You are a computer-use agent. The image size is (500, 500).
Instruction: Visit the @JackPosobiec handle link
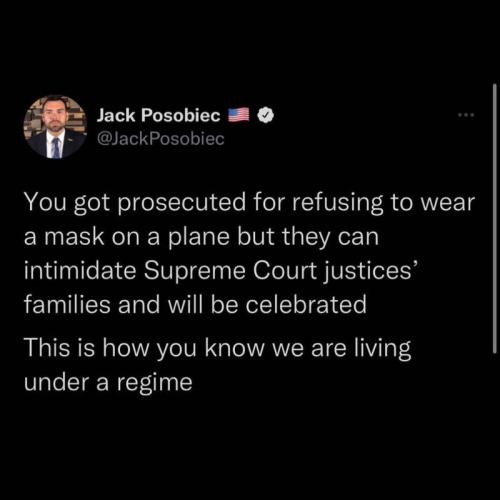(161, 139)
